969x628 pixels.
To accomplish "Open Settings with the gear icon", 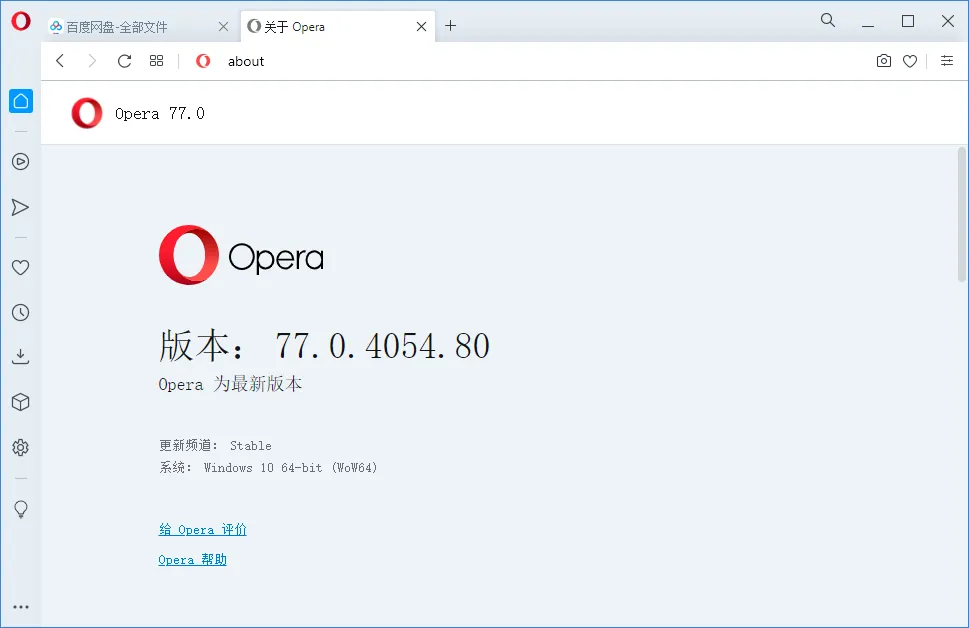I will pyautogui.click(x=20, y=447).
